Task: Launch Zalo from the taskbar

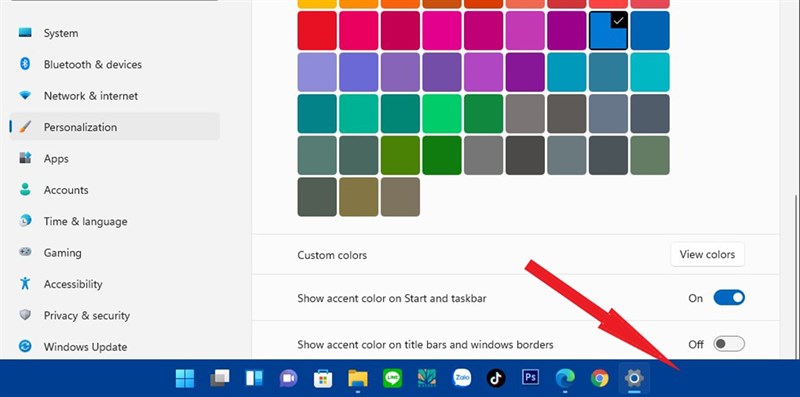Action: [x=462, y=378]
